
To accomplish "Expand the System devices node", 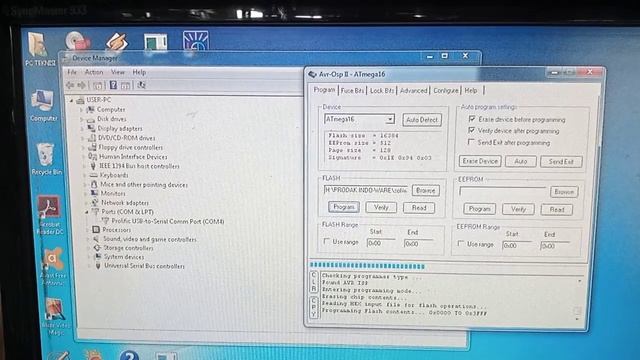I will coord(89,257).
